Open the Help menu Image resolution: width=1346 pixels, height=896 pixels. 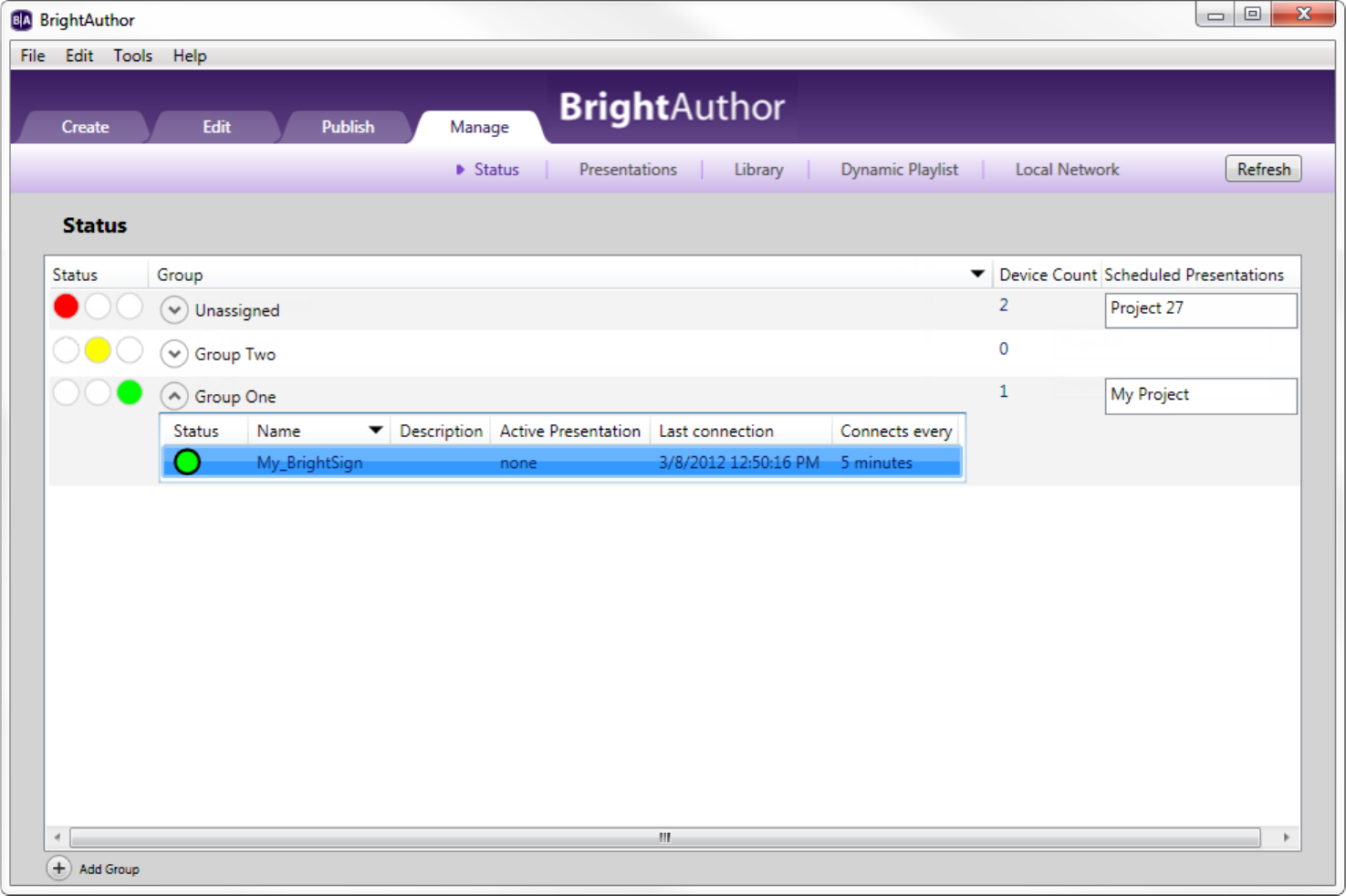click(x=190, y=56)
